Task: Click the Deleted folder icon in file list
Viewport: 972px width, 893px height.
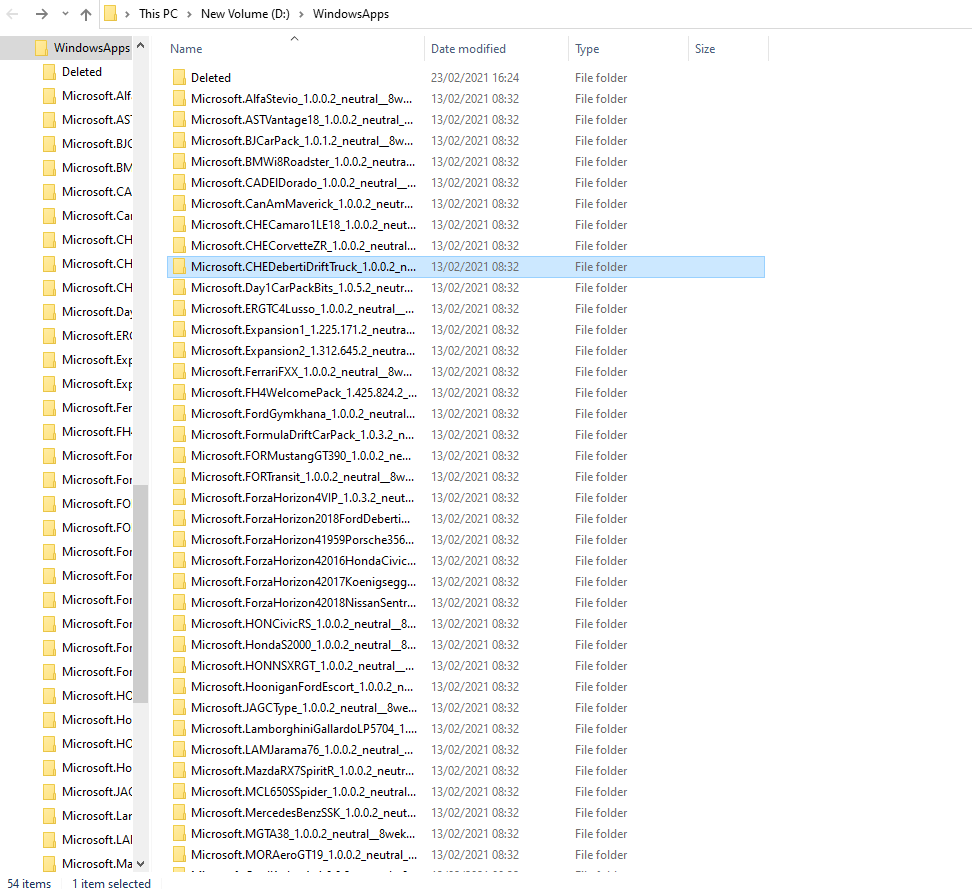Action: point(179,77)
